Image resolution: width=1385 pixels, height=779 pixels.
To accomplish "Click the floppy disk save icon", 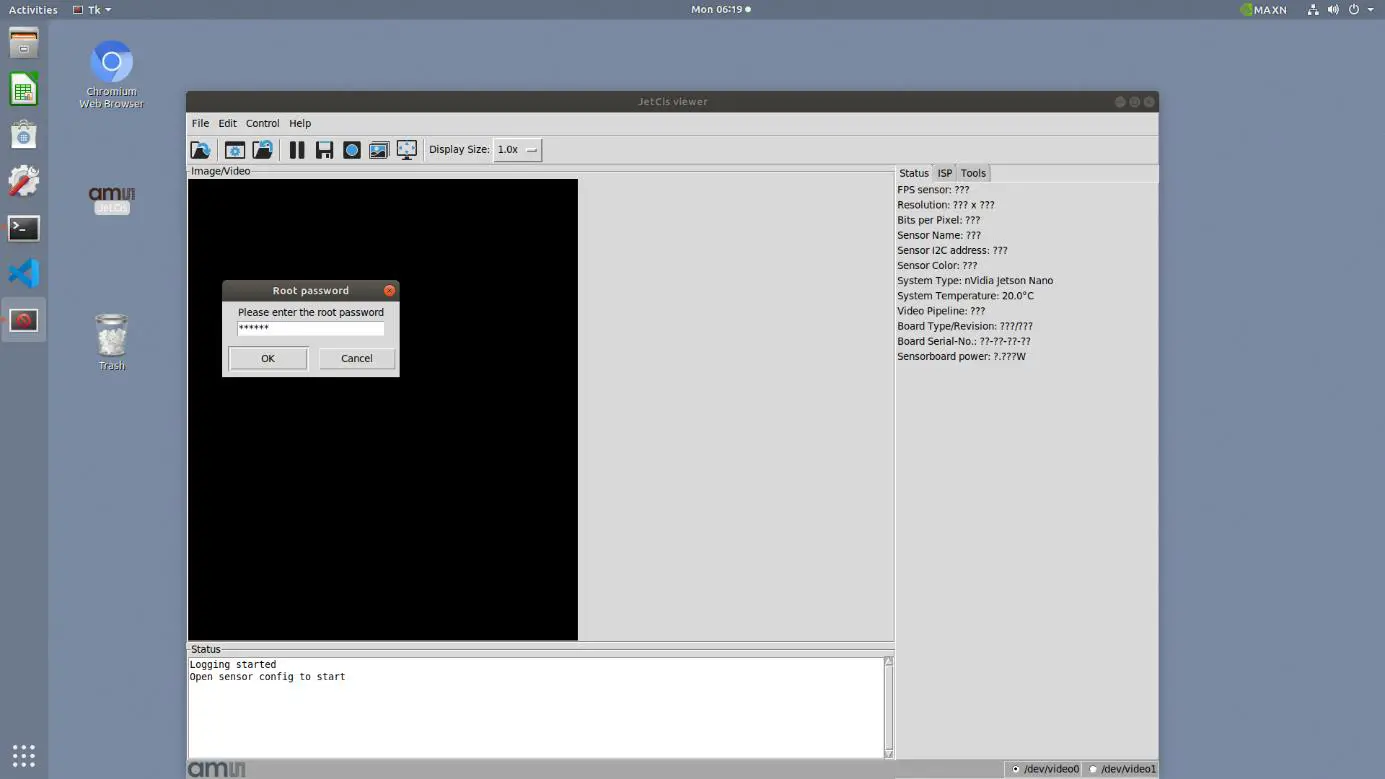I will pyautogui.click(x=324, y=150).
